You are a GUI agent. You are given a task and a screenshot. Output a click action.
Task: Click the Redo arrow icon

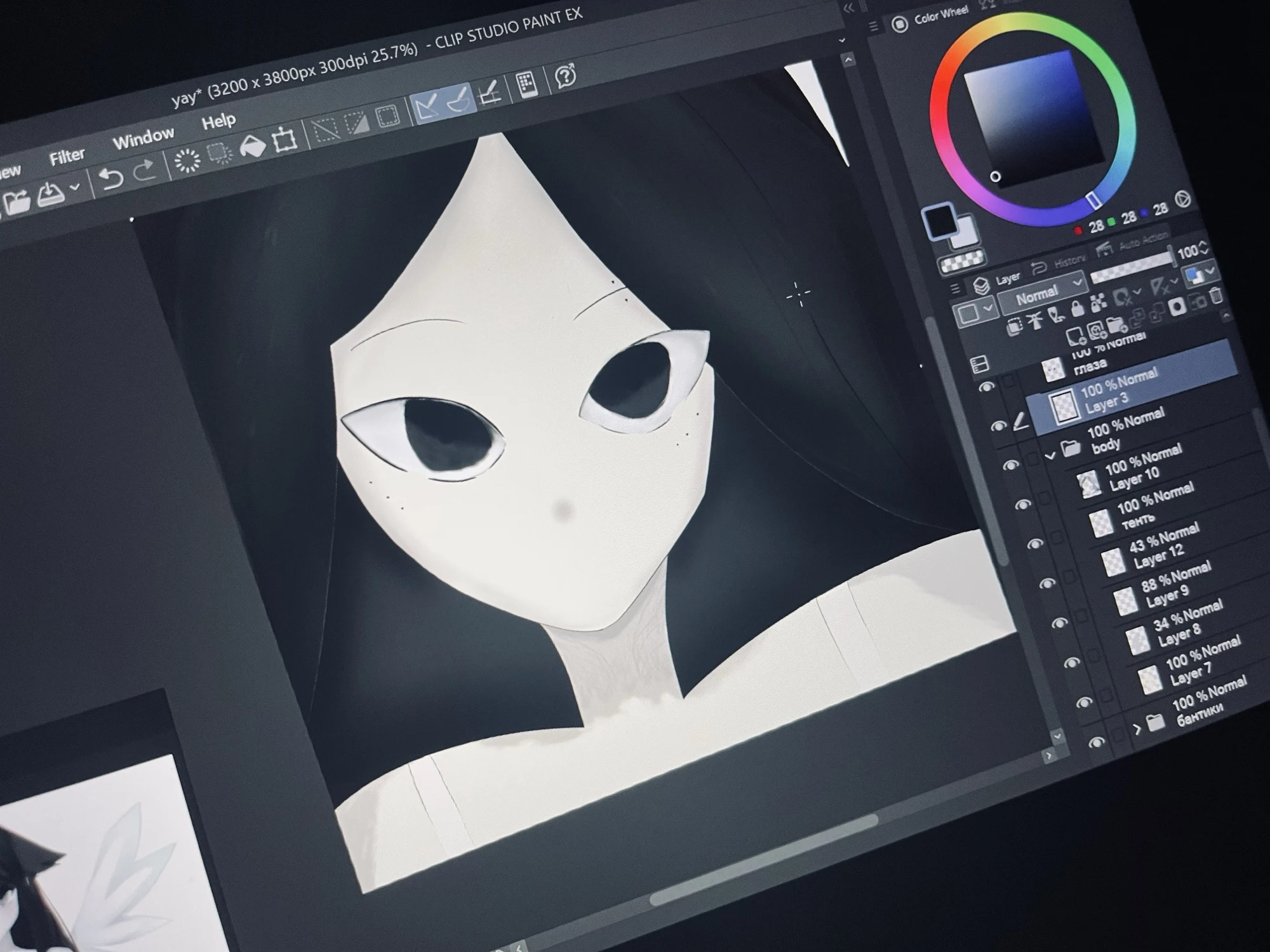(x=145, y=171)
